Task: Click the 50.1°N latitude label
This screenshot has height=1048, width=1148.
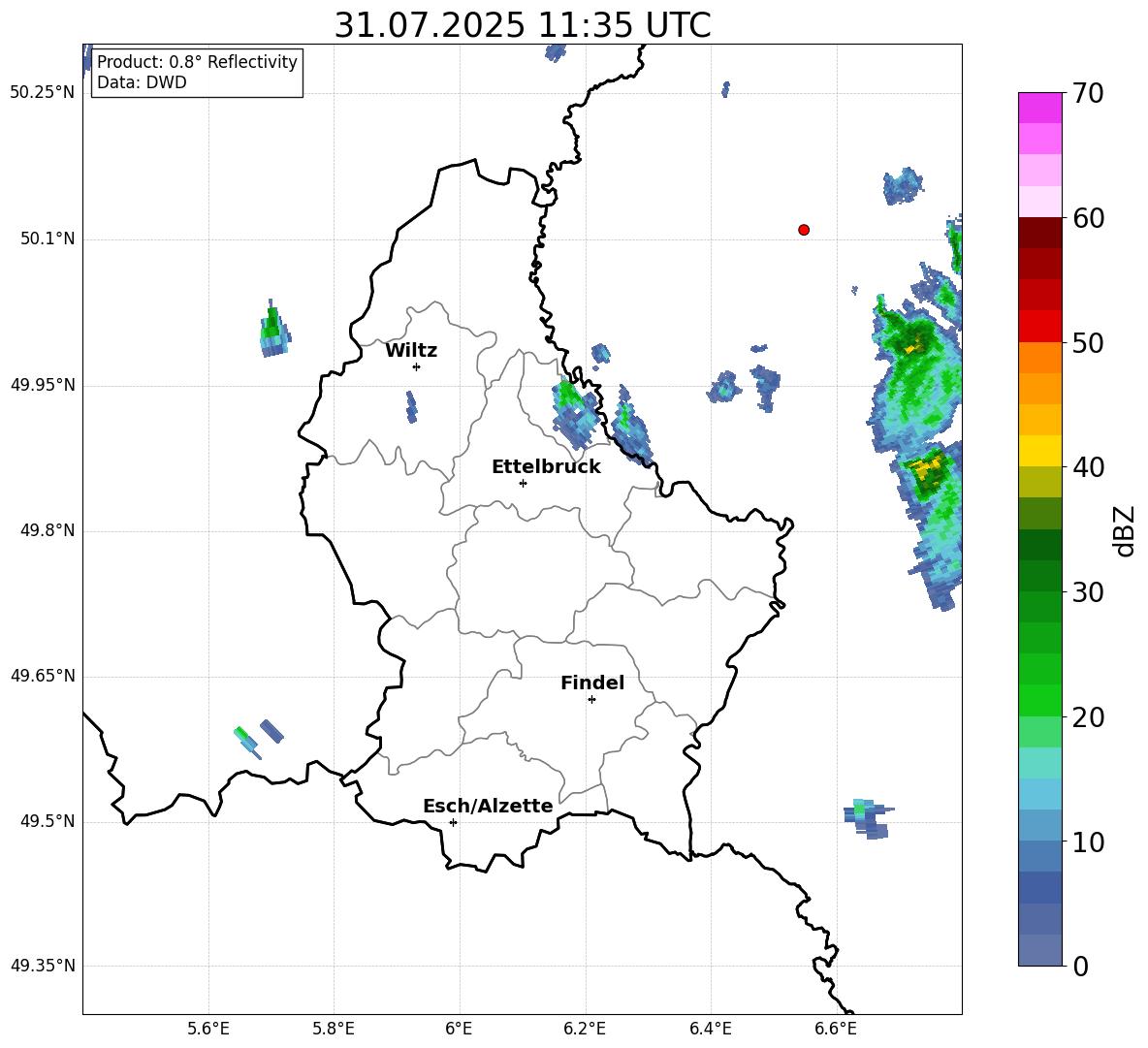Action: click(x=48, y=239)
